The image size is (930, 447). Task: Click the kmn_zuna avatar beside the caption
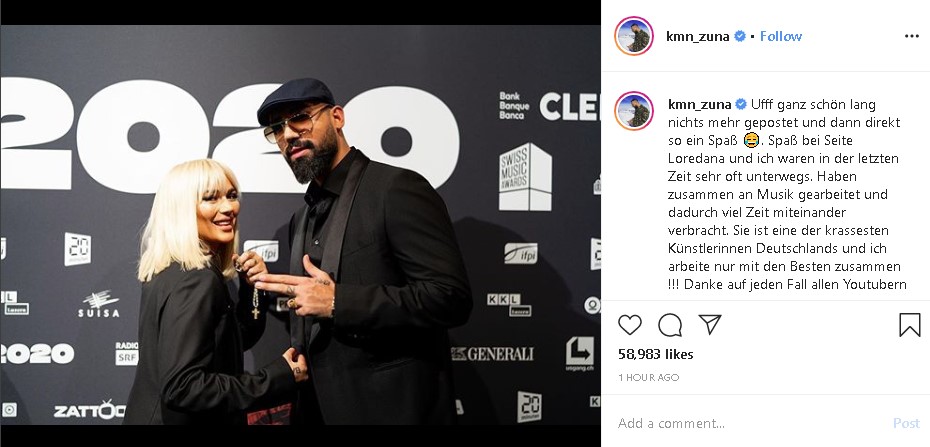point(634,110)
